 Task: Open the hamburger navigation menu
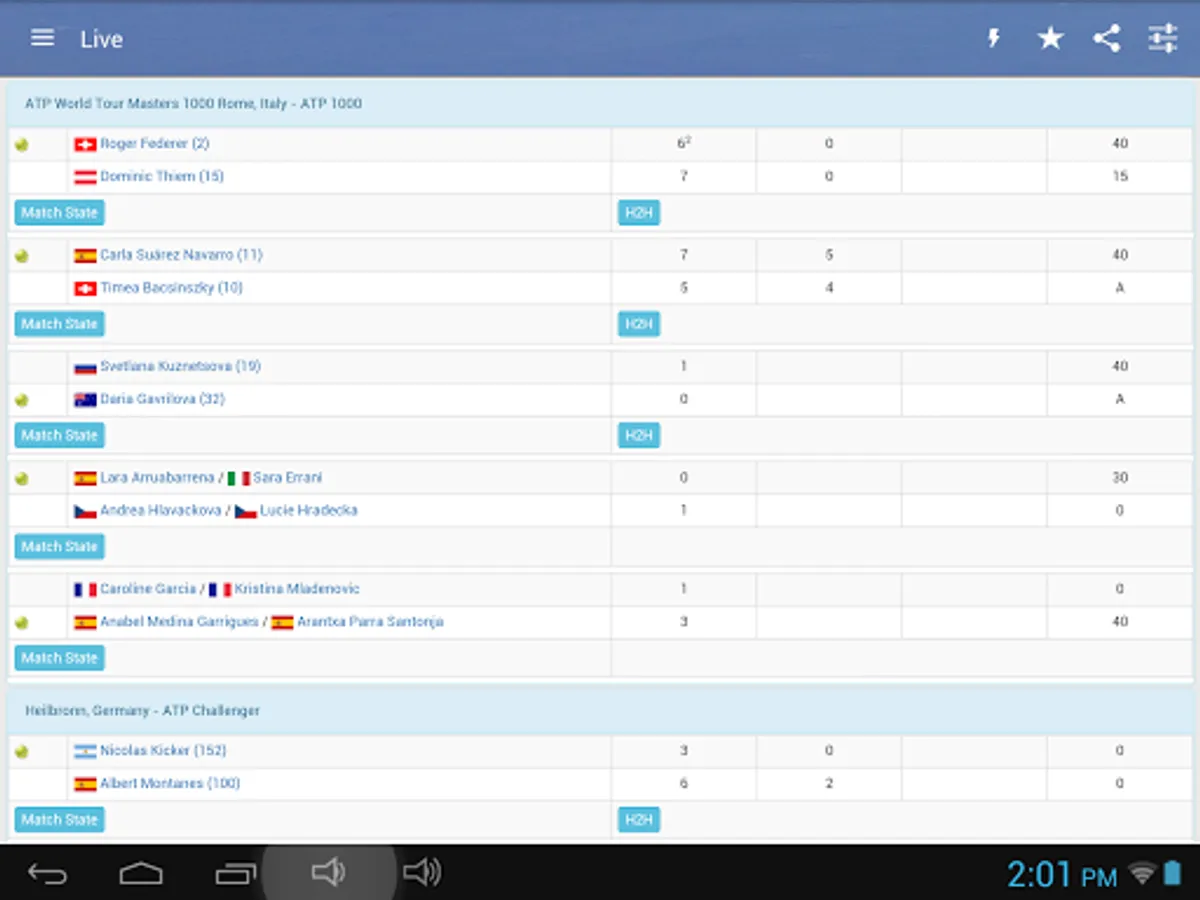pyautogui.click(x=42, y=38)
